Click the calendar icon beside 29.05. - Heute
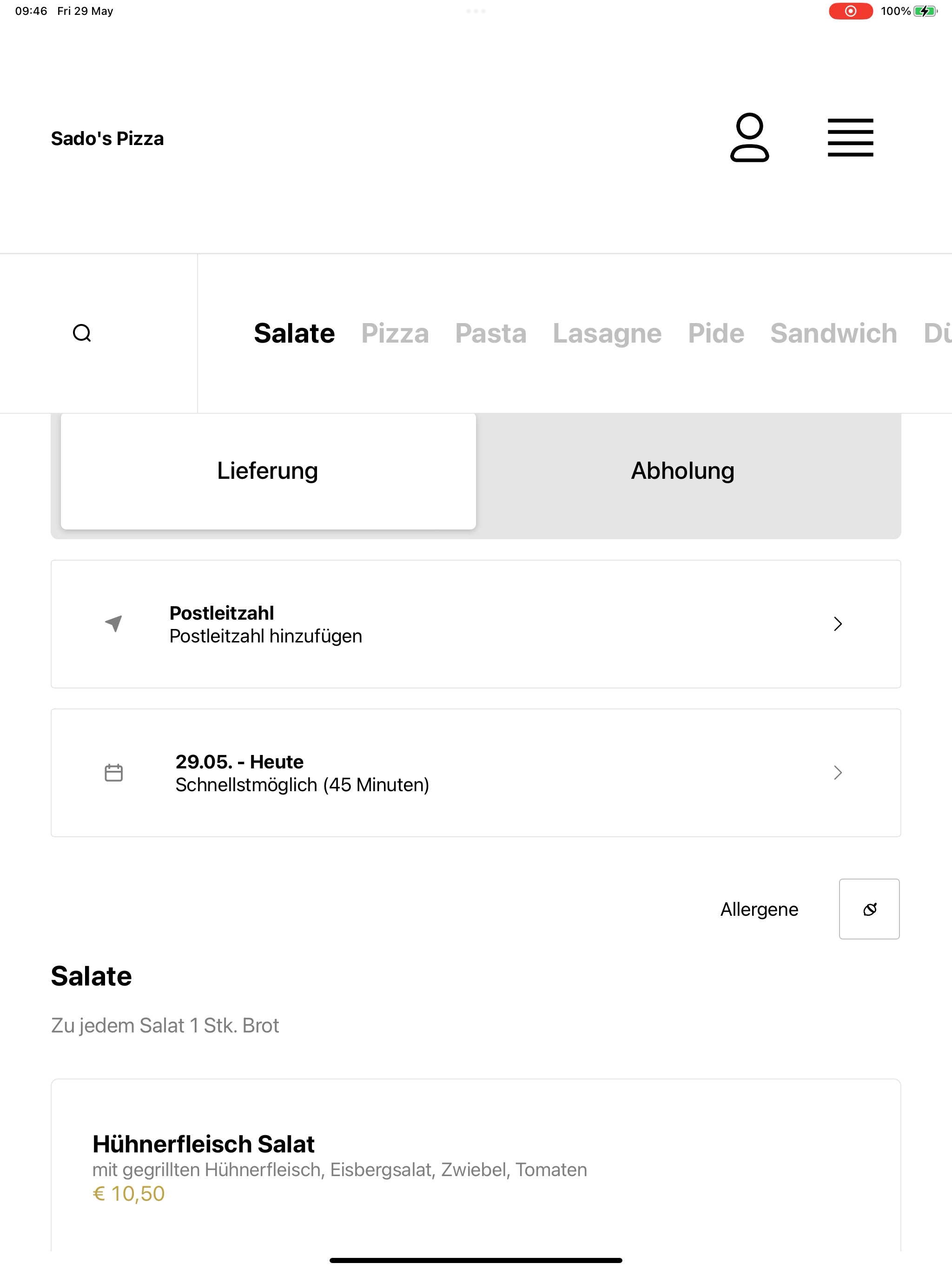The height and width of the screenshot is (1270, 952). [x=114, y=772]
